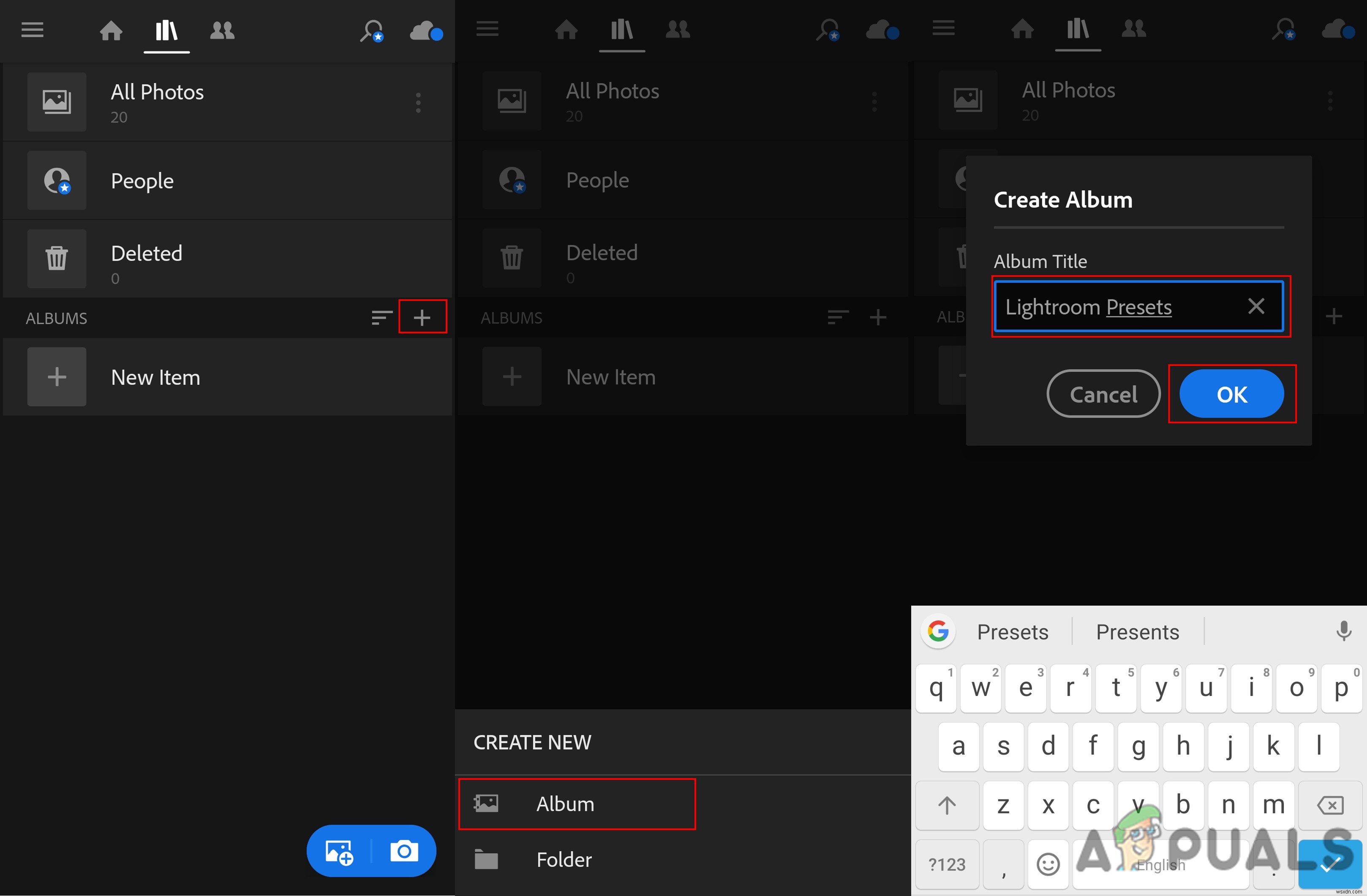Expand the New Item album entry
This screenshot has width=1367, height=896.
(x=56, y=376)
